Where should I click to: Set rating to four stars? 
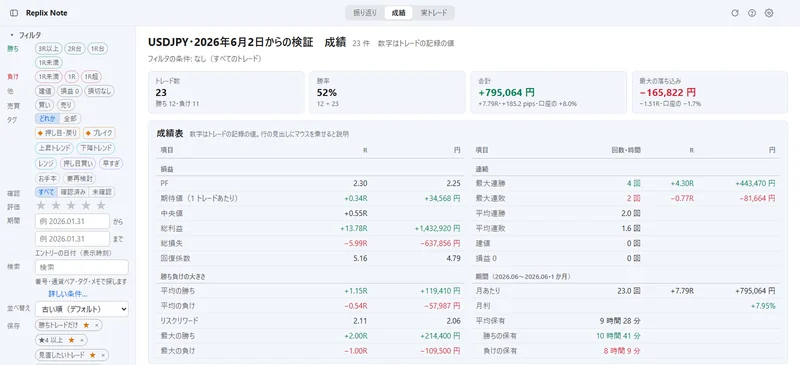point(86,205)
